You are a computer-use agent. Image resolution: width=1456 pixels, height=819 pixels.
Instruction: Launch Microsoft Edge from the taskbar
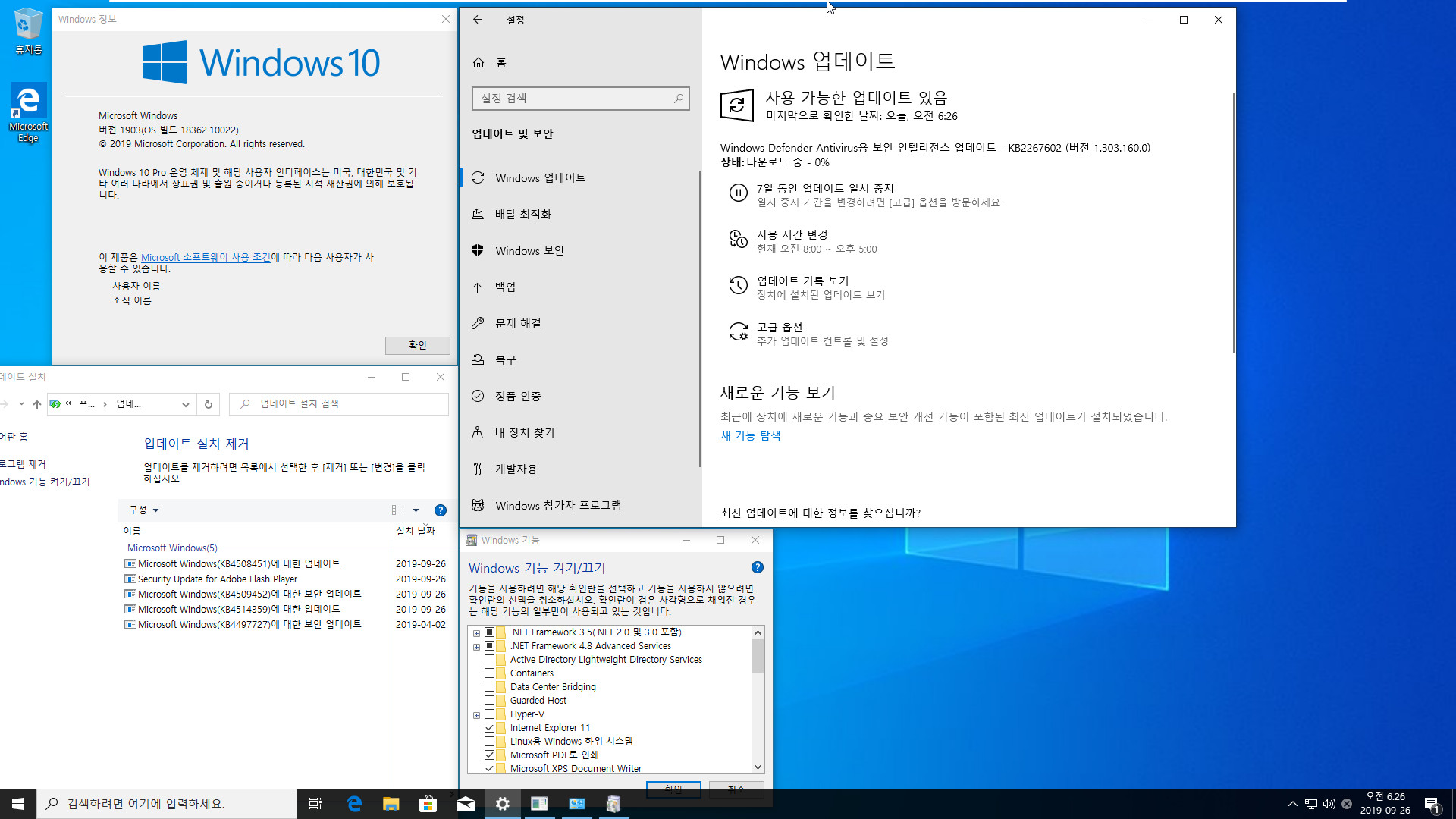[354, 804]
